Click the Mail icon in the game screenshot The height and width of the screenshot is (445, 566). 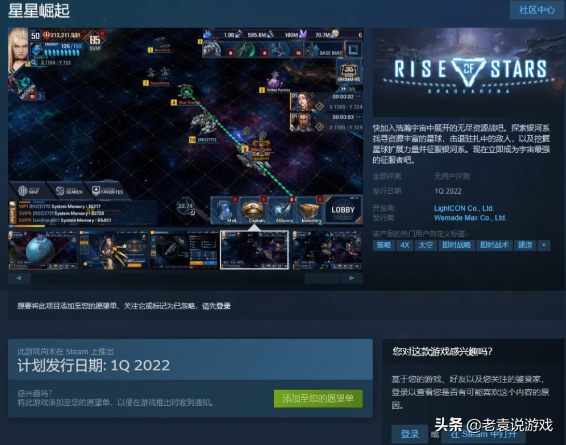tap(225, 210)
